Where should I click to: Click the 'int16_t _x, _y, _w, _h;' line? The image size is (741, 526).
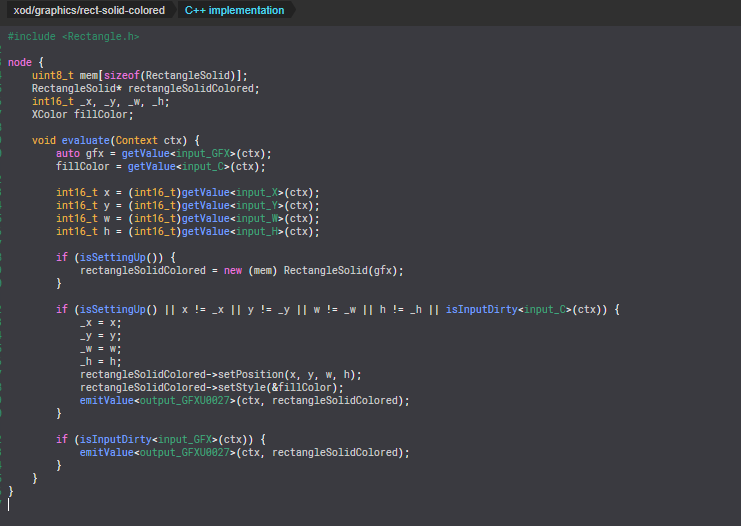(100, 102)
